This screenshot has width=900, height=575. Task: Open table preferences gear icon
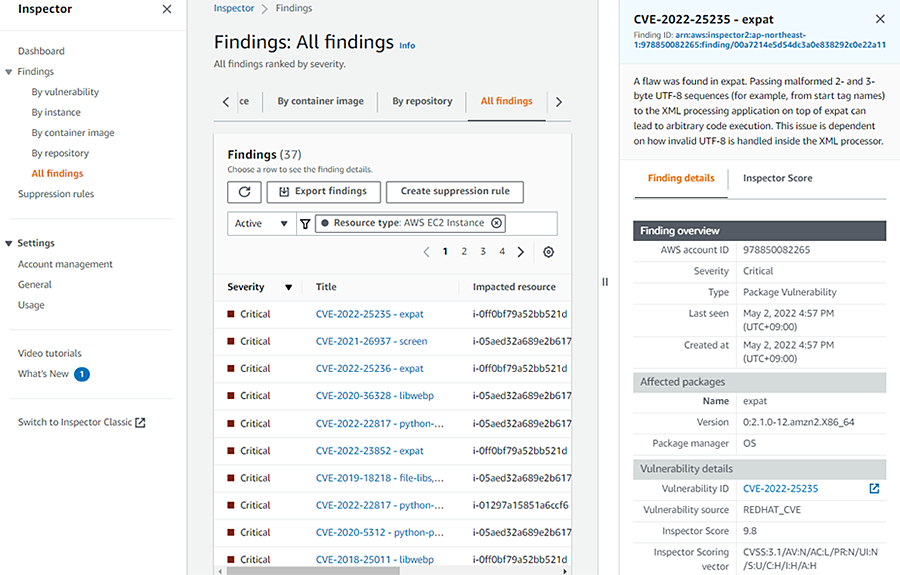[x=549, y=252]
